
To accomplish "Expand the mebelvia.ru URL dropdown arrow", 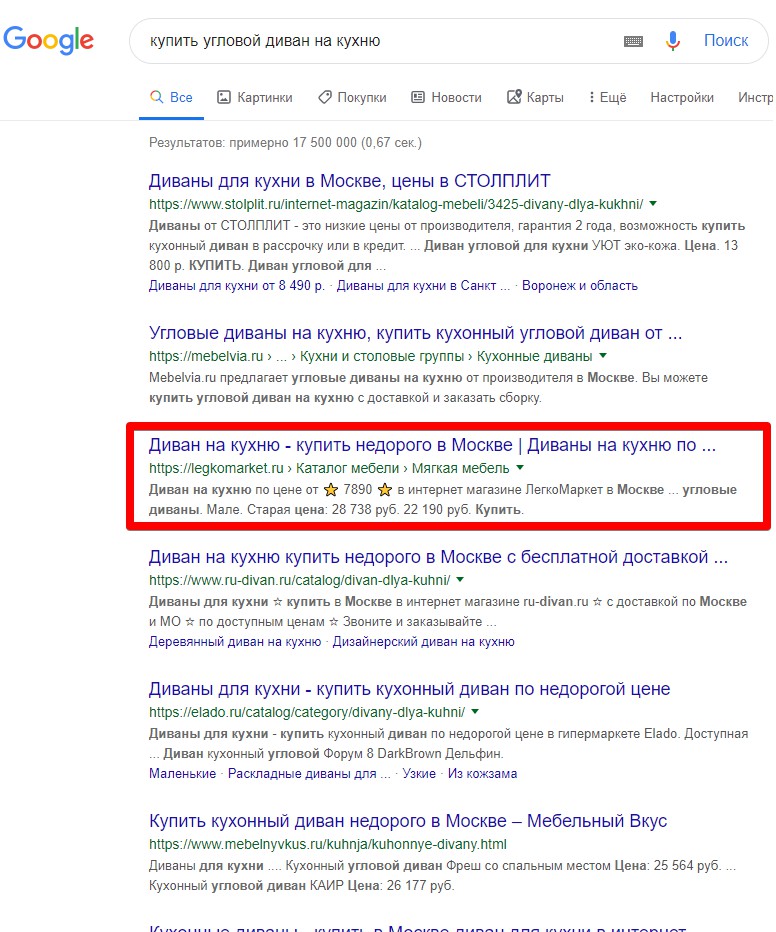I will [603, 356].
